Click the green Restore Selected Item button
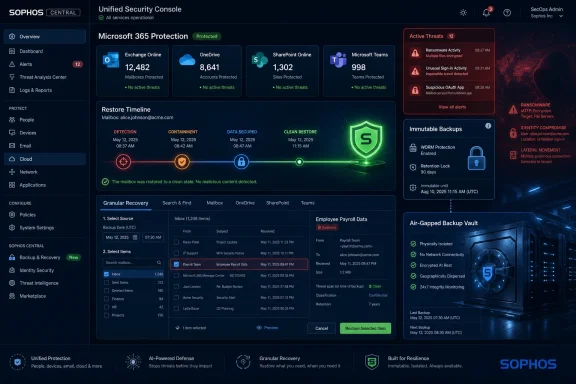Image resolution: width=576 pixels, height=384 pixels. point(366,328)
